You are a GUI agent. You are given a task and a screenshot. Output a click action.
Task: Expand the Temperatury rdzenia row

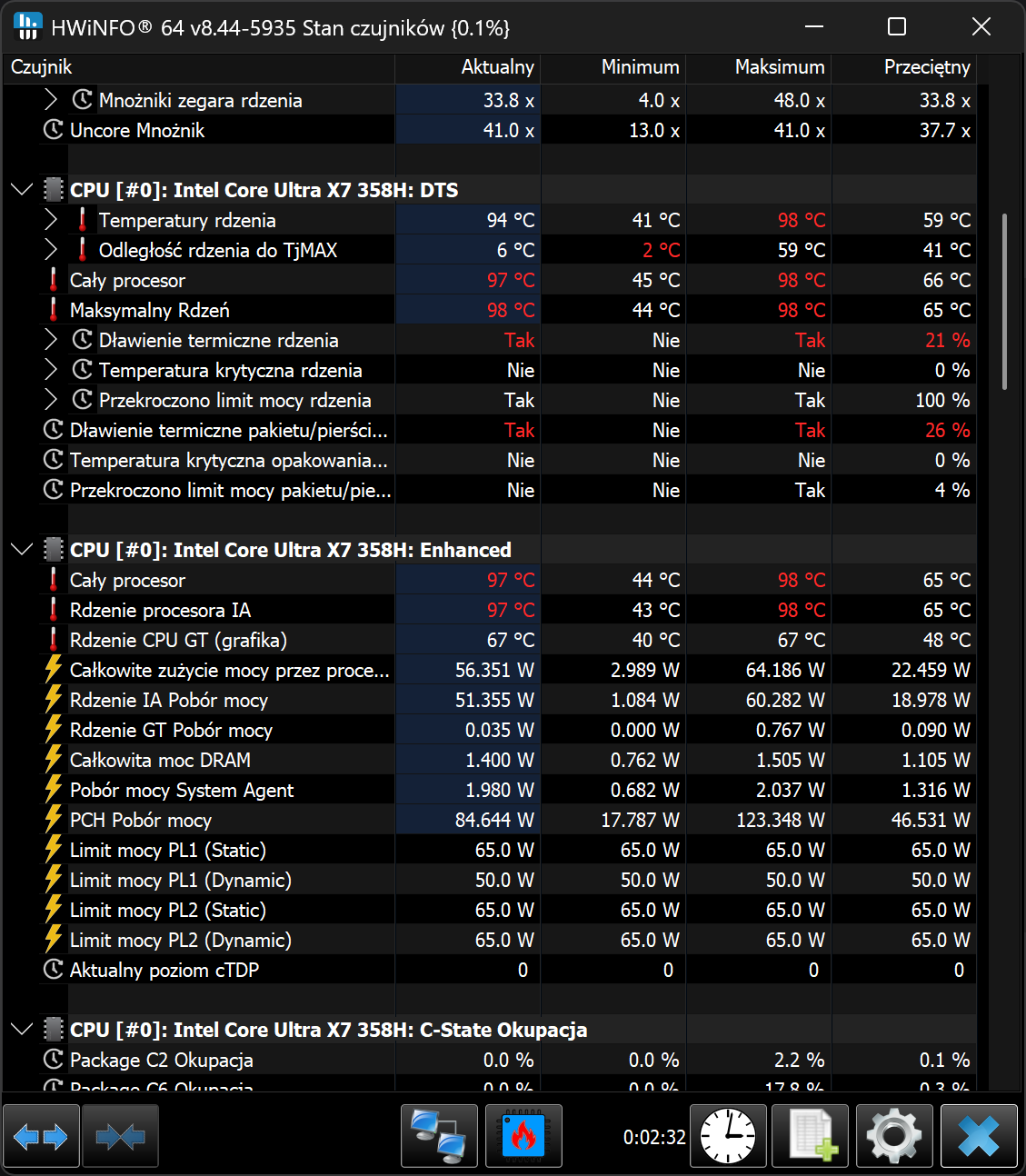point(51,220)
